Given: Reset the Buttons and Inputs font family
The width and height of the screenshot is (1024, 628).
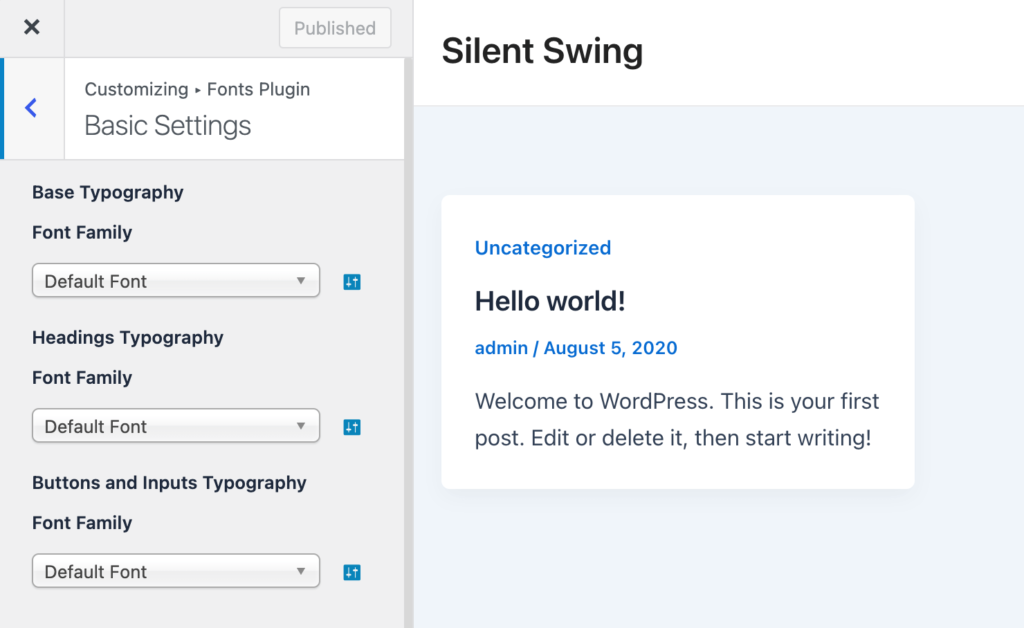Looking at the screenshot, I should point(351,572).
